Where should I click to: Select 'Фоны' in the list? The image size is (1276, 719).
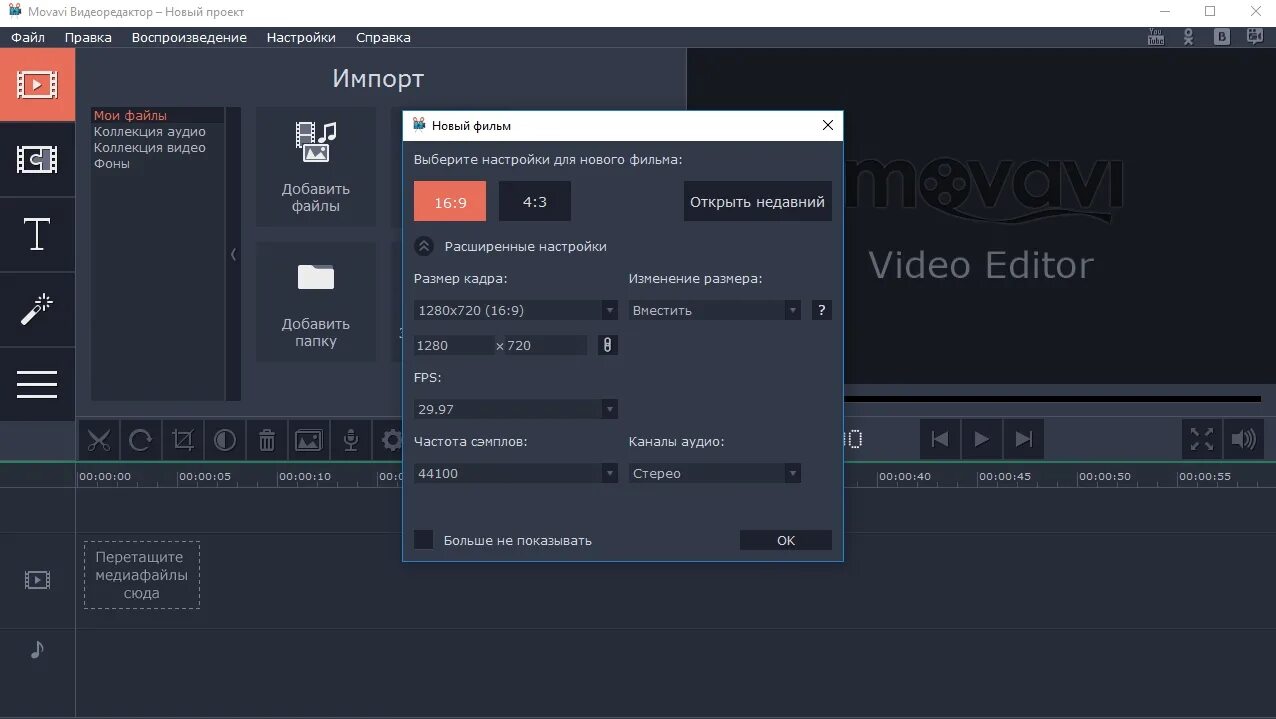click(158, 163)
